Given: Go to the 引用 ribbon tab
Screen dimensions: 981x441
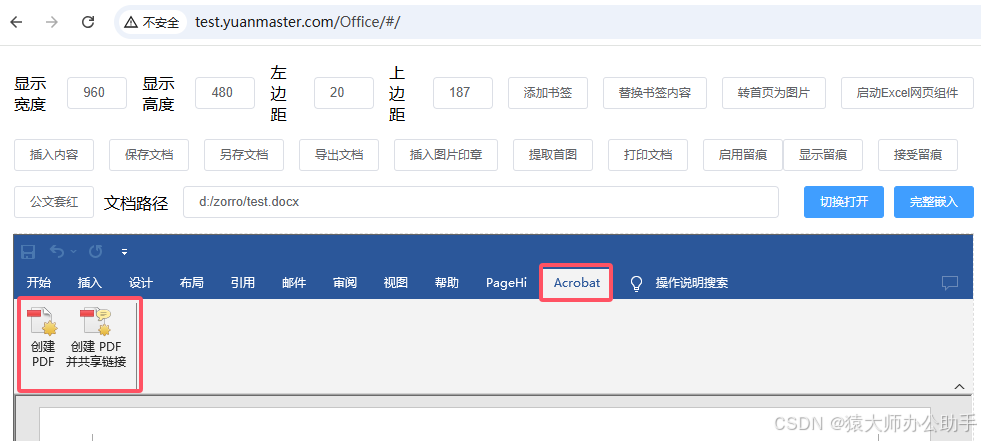Looking at the screenshot, I should (243, 283).
